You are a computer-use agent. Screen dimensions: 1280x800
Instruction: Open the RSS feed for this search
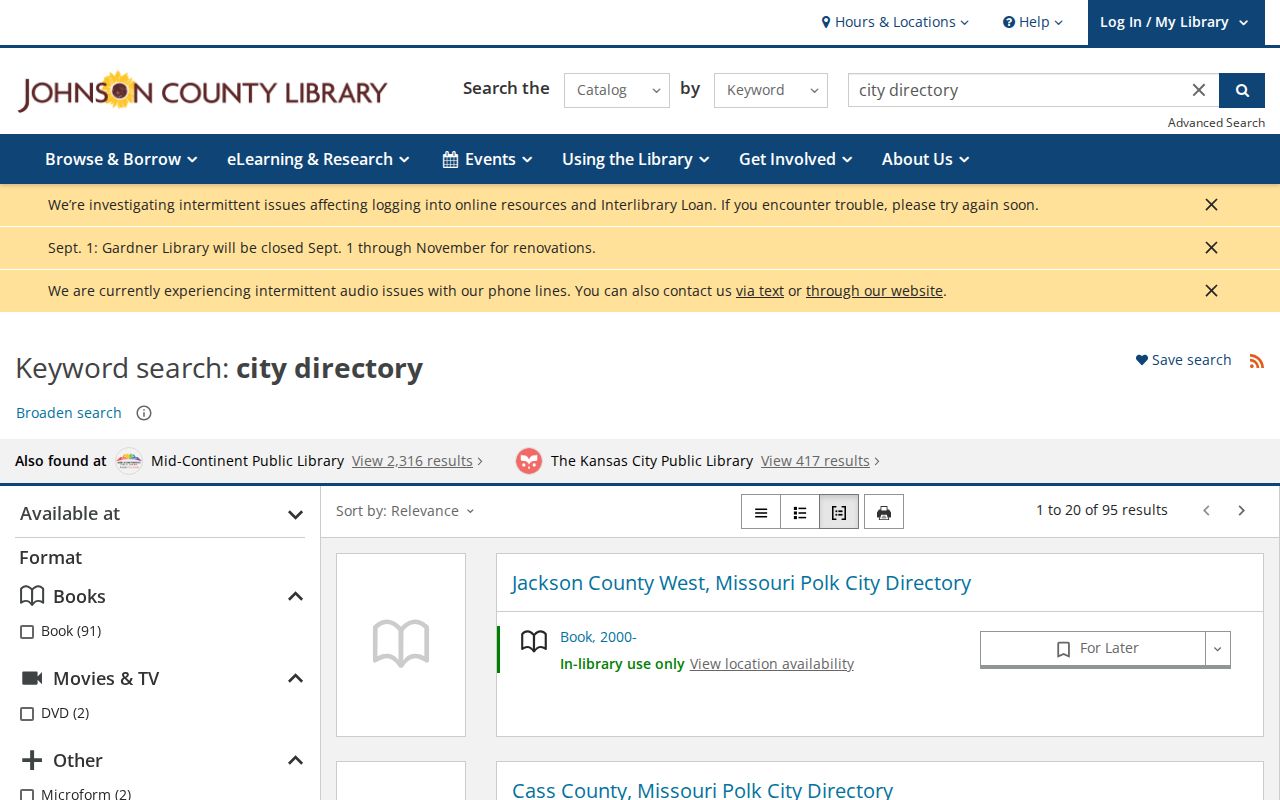click(x=1257, y=361)
